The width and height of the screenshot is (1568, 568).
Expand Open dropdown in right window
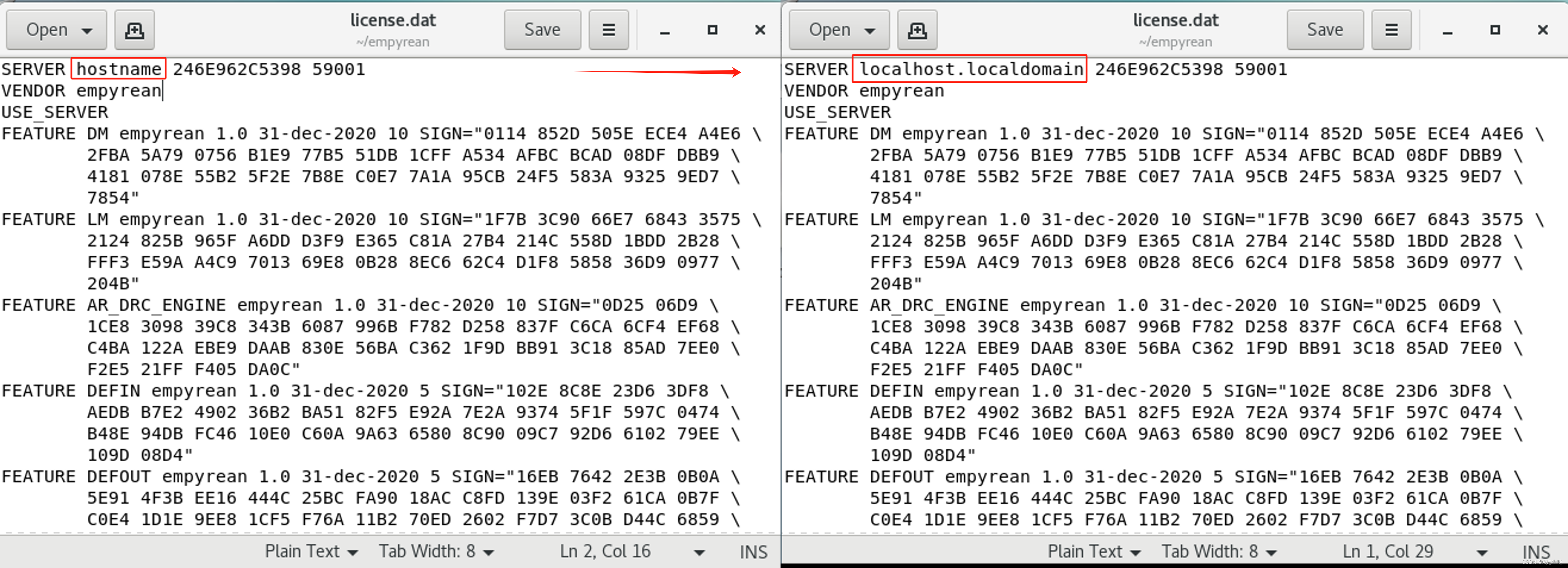[870, 30]
